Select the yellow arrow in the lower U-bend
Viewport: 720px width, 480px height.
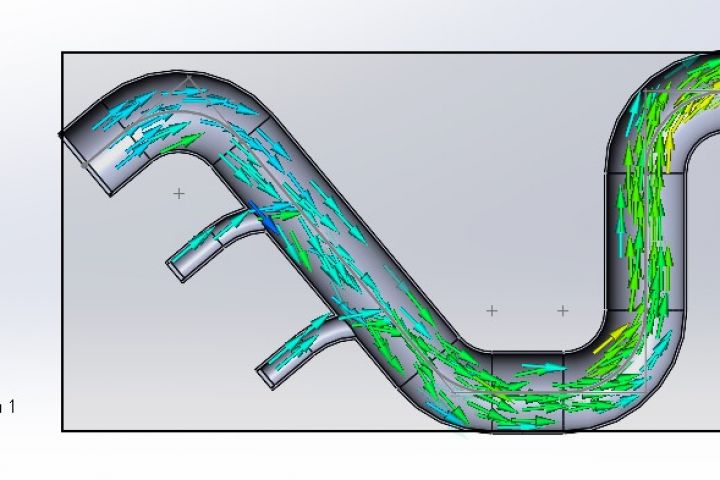pos(611,339)
